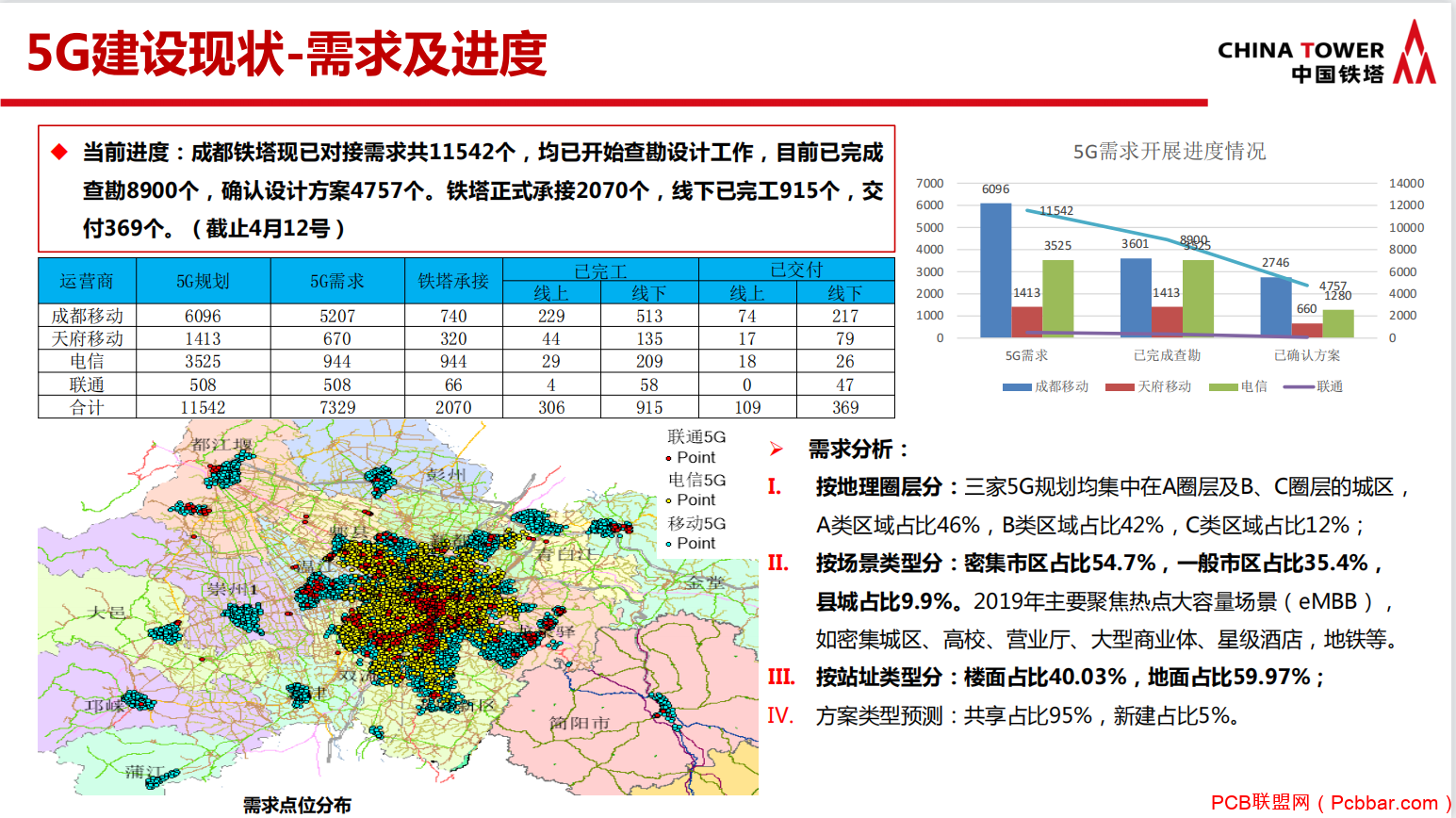The width and height of the screenshot is (1456, 818).
Task: Select the yellow dot under 电信5G legend
Action: pos(668,501)
